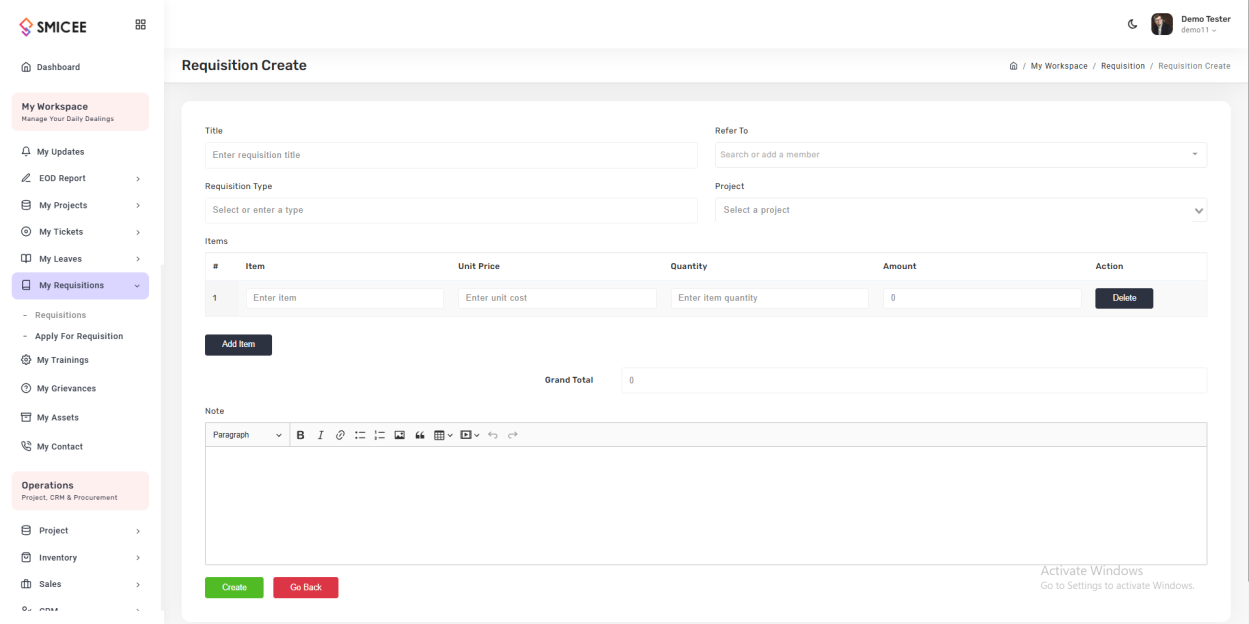Image resolution: width=1249 pixels, height=624 pixels.
Task: Open the Demo Tester user avatar
Action: click(x=1162, y=24)
